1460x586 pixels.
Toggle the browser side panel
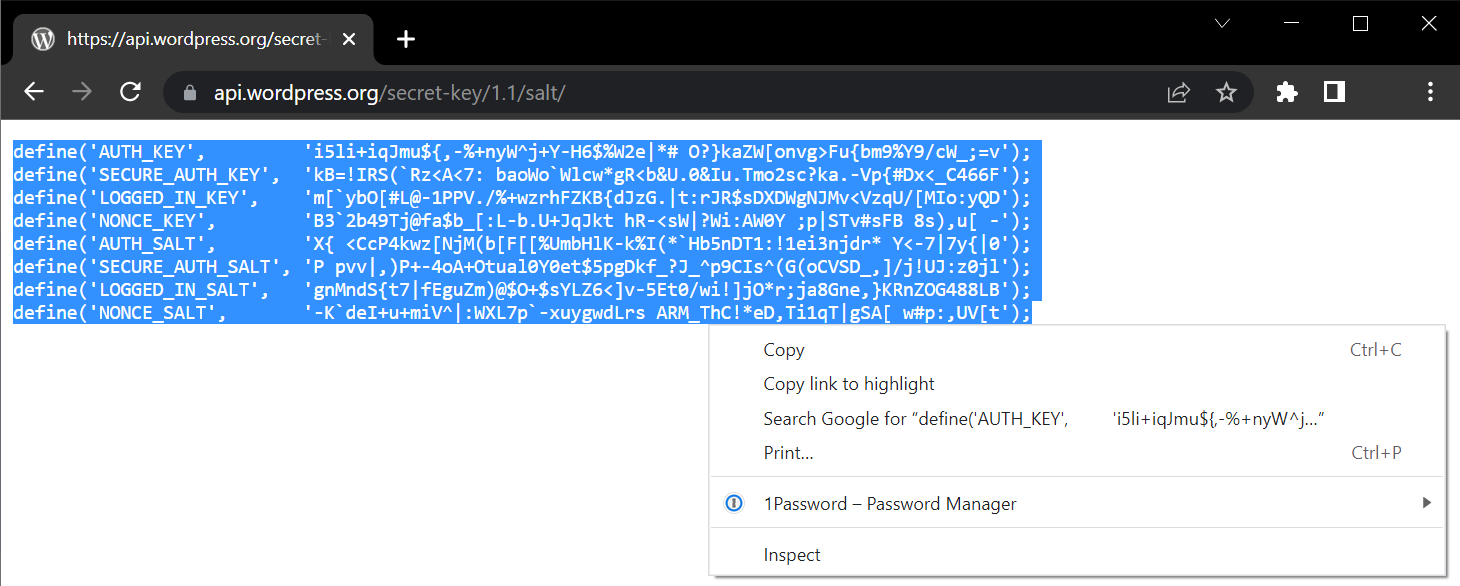[x=1334, y=92]
